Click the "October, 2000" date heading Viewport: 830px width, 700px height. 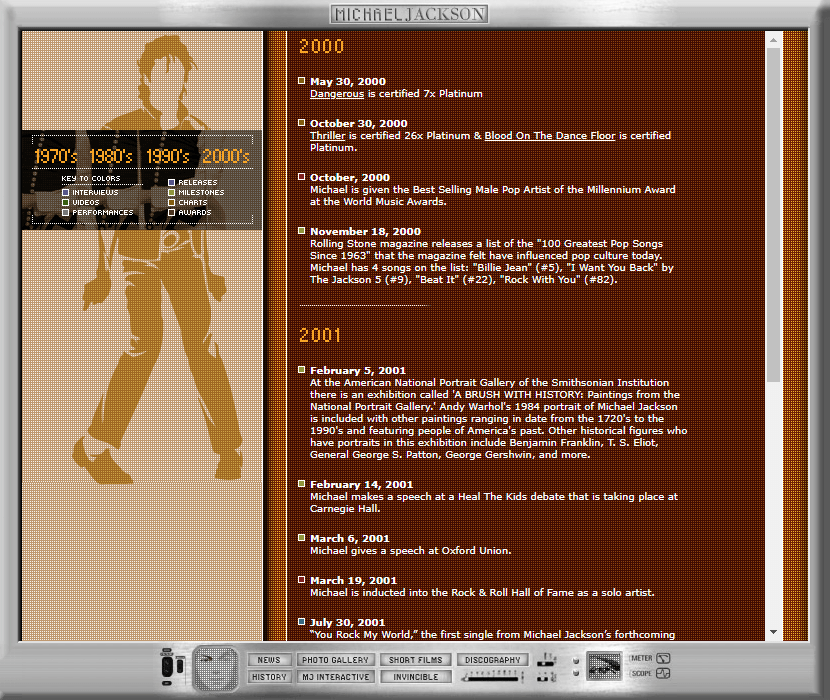pos(350,177)
